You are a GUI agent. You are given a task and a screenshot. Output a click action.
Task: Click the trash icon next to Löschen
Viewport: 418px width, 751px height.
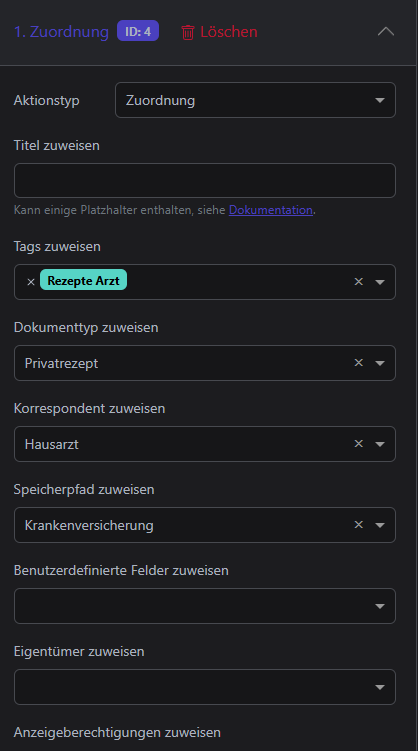(188, 32)
